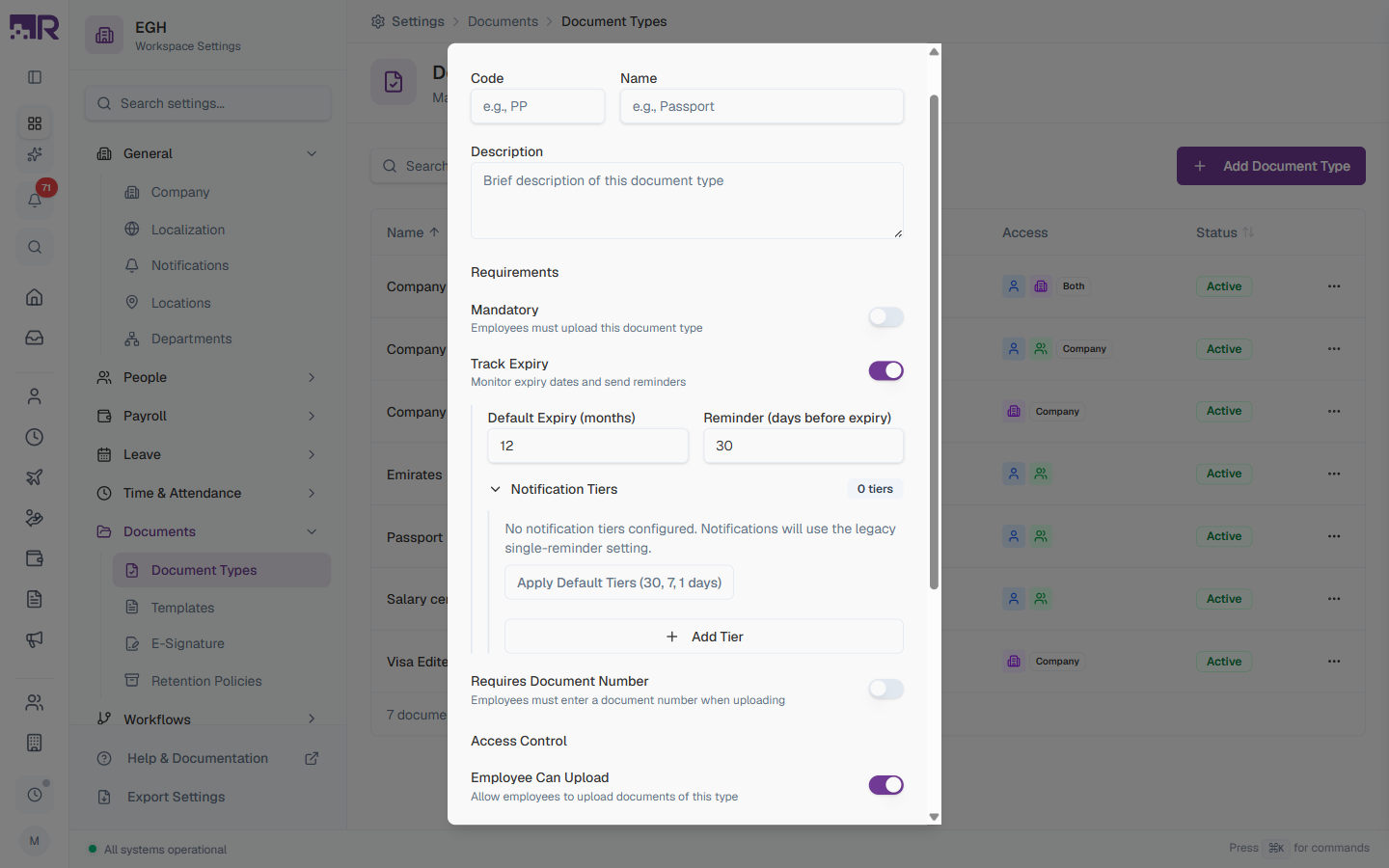Image resolution: width=1389 pixels, height=868 pixels.
Task: Turn off the Track Expiry toggle
Action: (x=885, y=370)
